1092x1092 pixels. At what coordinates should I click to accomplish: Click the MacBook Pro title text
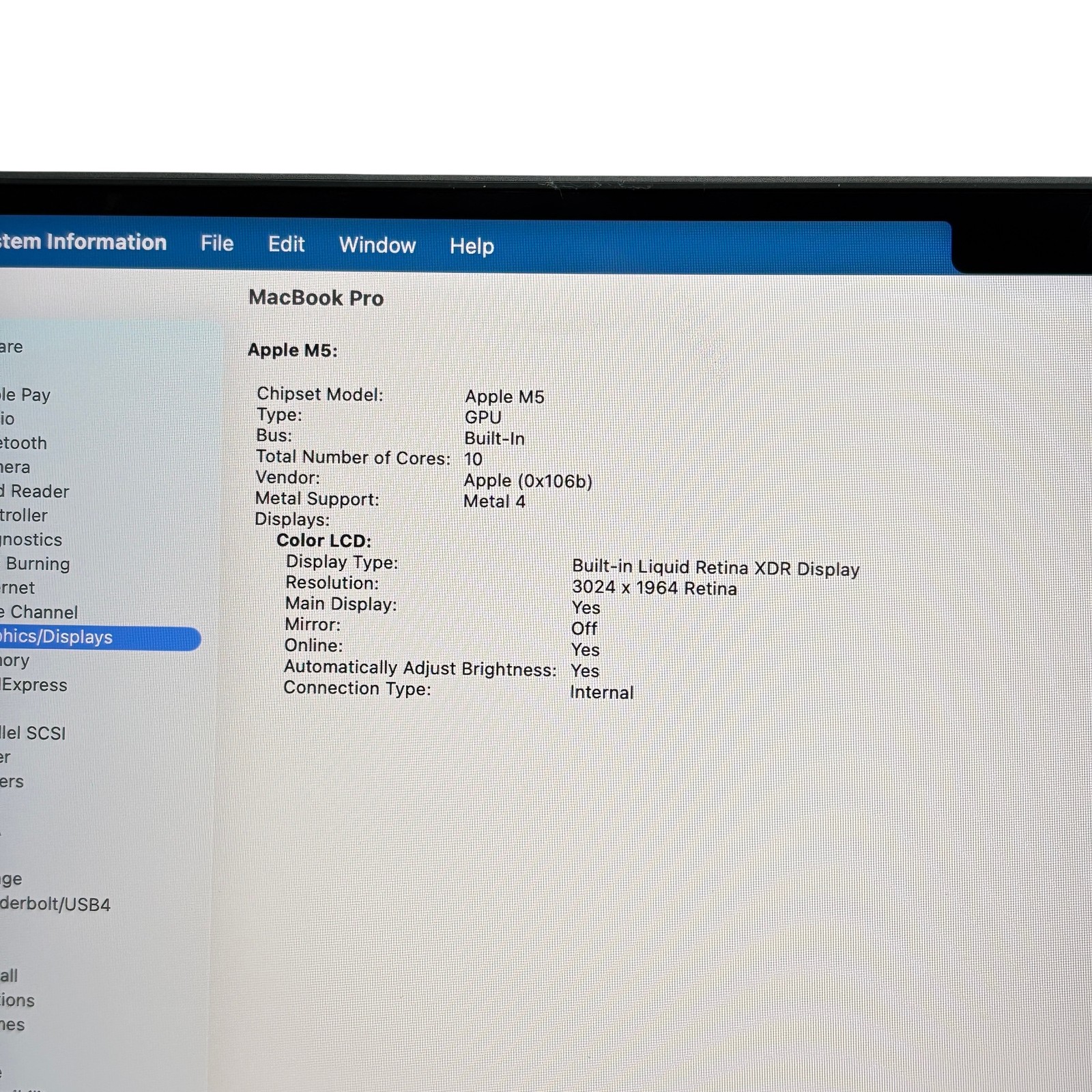point(316,298)
